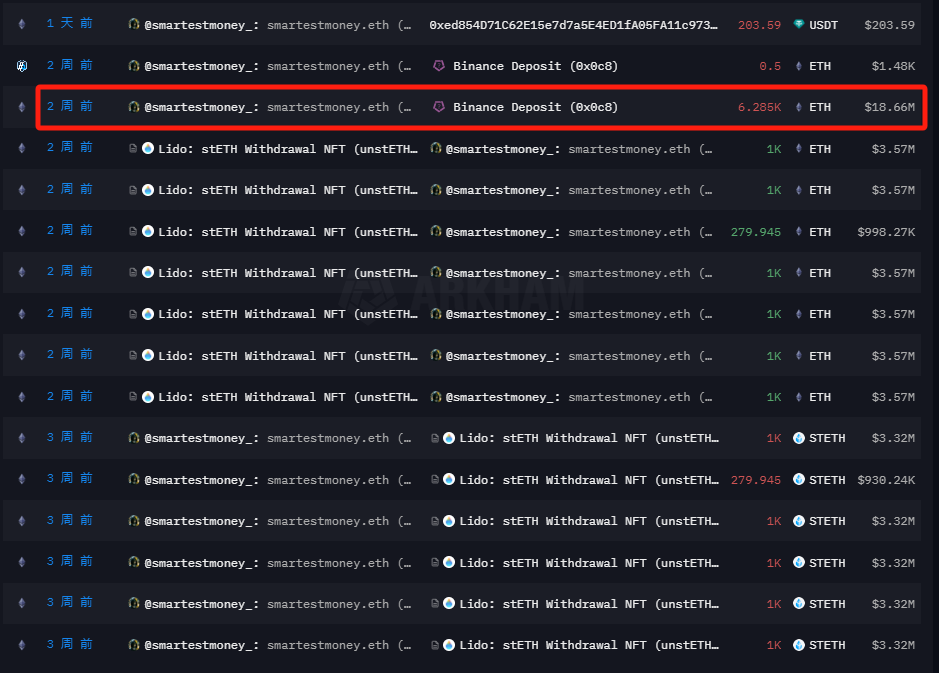Image resolution: width=939 pixels, height=673 pixels.
Task: Open Binance Deposit link in the highlighted row
Action: click(535, 107)
